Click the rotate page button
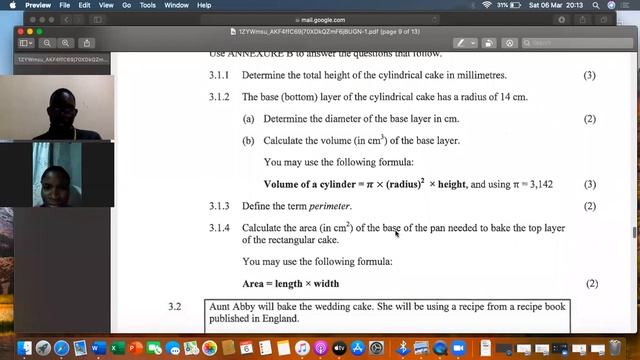 [x=489, y=43]
